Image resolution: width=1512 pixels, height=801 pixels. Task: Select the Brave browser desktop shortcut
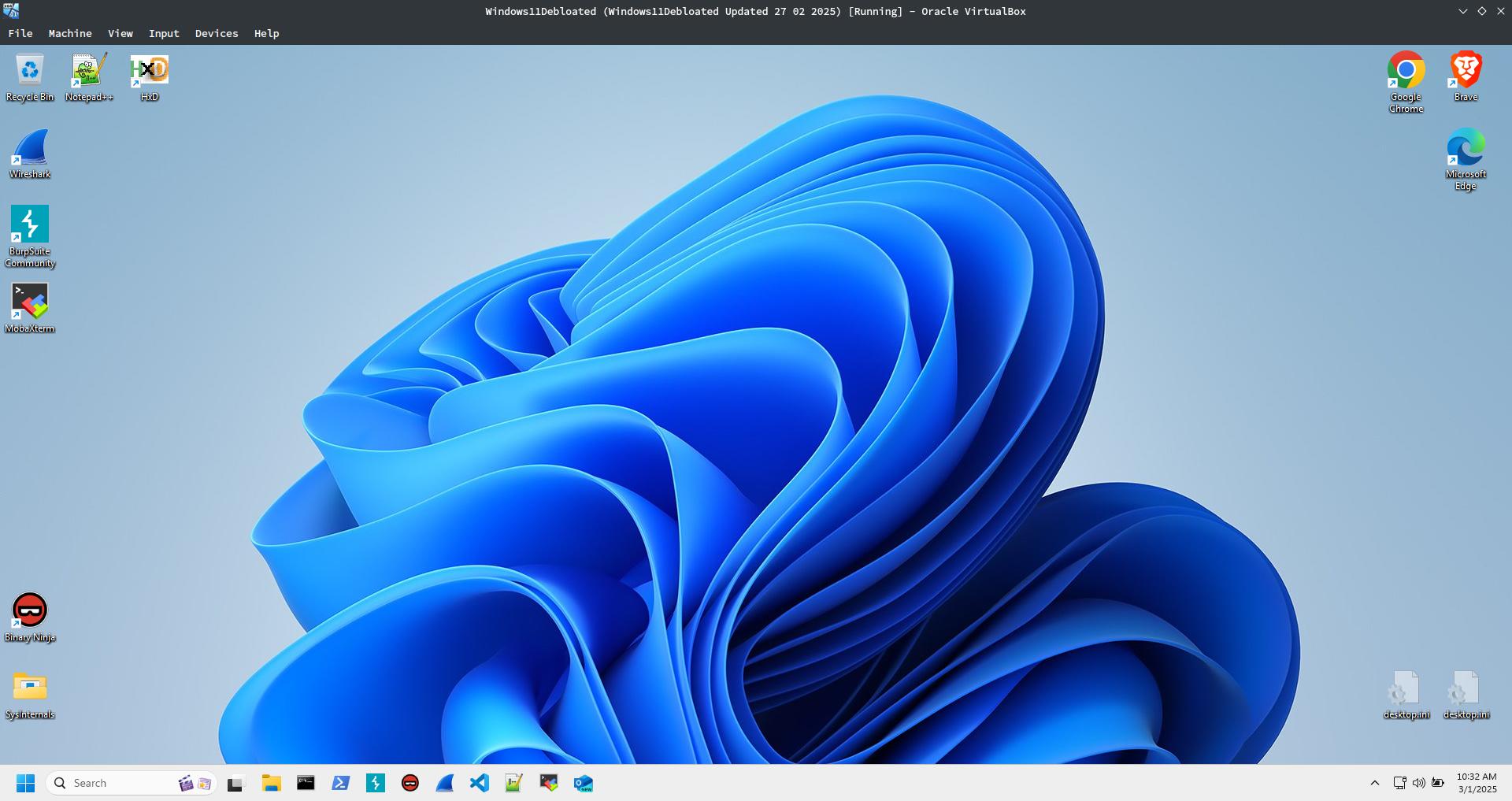click(1466, 77)
